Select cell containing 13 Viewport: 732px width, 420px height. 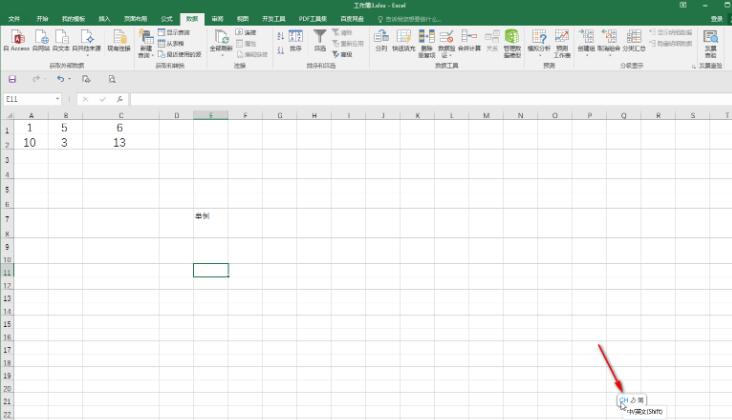(x=120, y=143)
